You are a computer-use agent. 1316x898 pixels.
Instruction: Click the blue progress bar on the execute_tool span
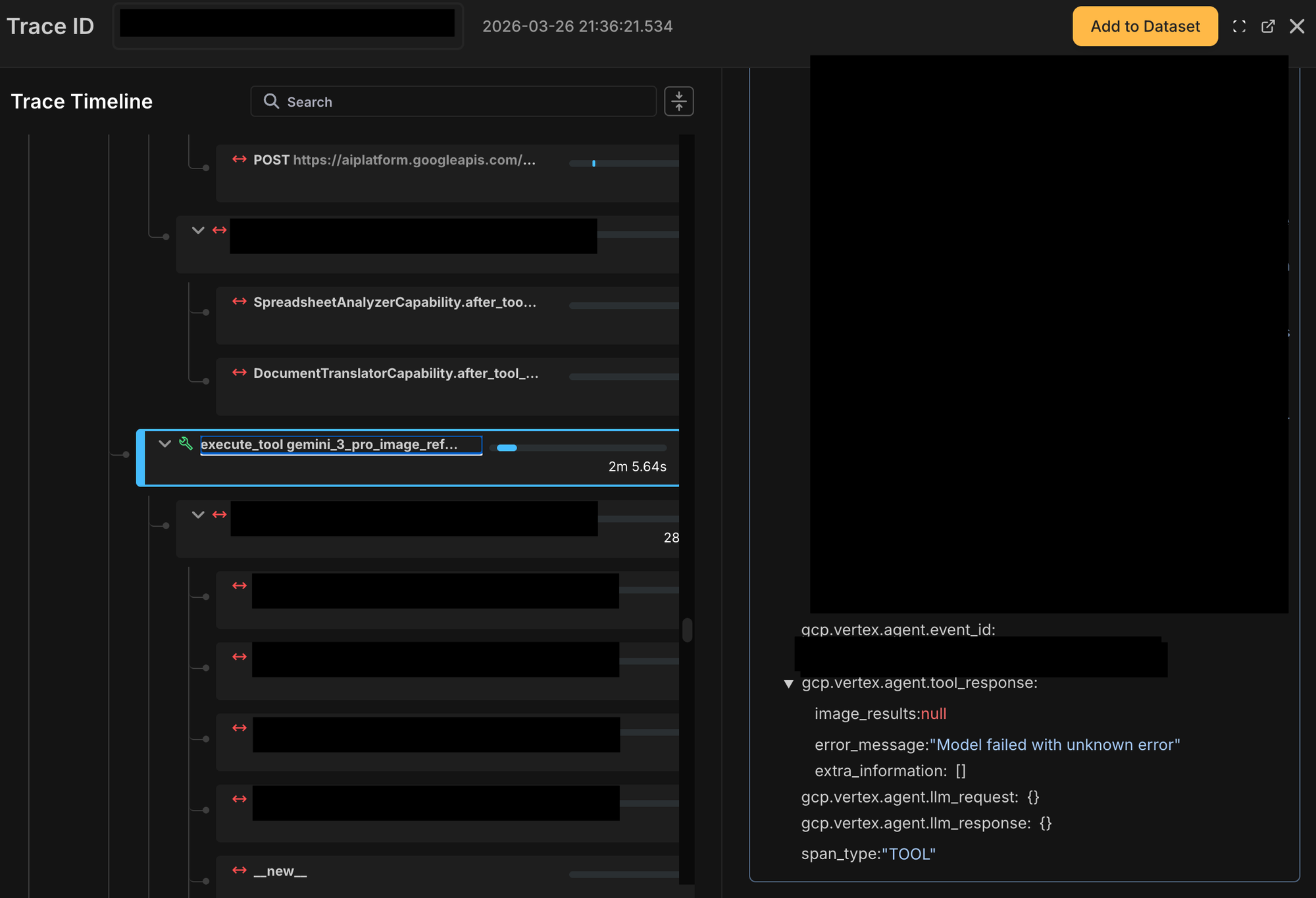click(x=507, y=447)
